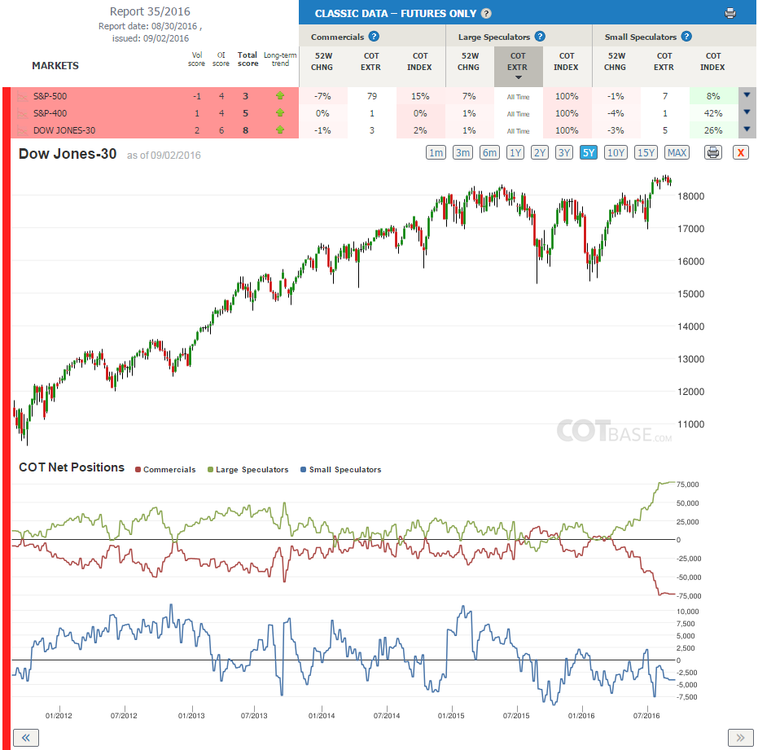Sort by Commercials COT EXTR column

coord(371,61)
